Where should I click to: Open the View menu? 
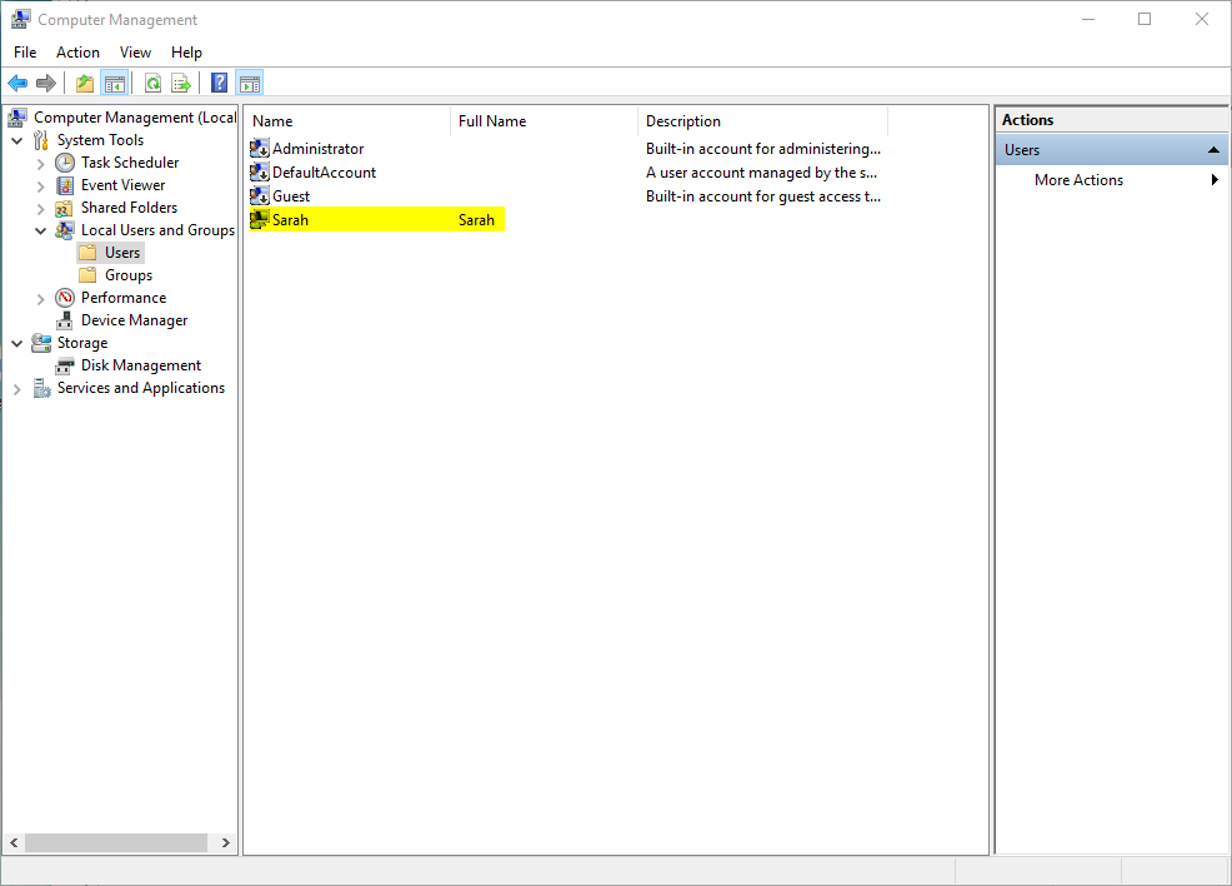pyautogui.click(x=135, y=52)
